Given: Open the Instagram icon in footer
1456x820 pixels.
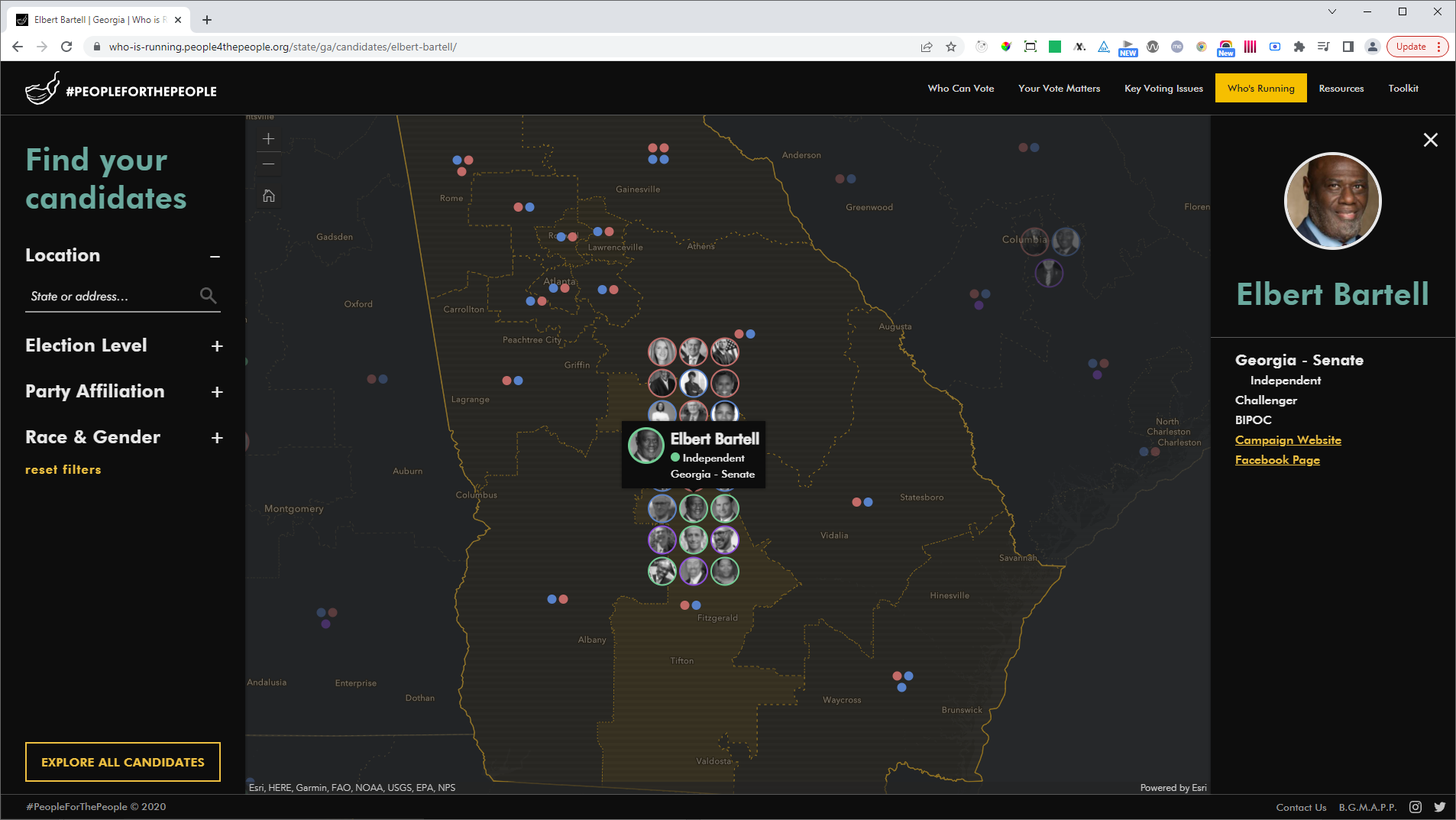Looking at the screenshot, I should point(1415,807).
